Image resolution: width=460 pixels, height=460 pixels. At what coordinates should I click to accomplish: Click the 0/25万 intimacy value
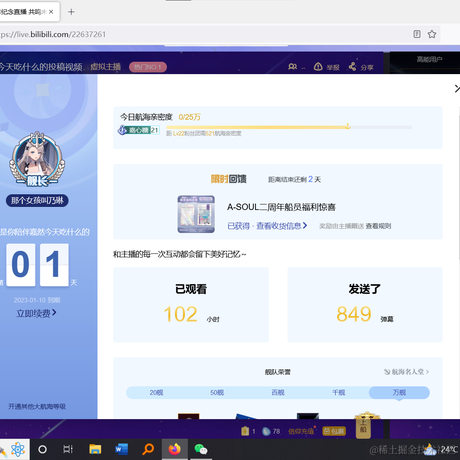pos(190,117)
